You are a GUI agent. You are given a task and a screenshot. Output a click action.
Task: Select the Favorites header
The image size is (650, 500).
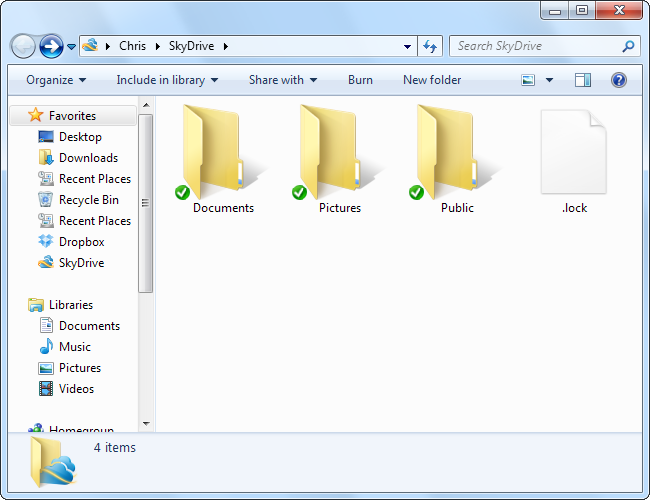73,115
